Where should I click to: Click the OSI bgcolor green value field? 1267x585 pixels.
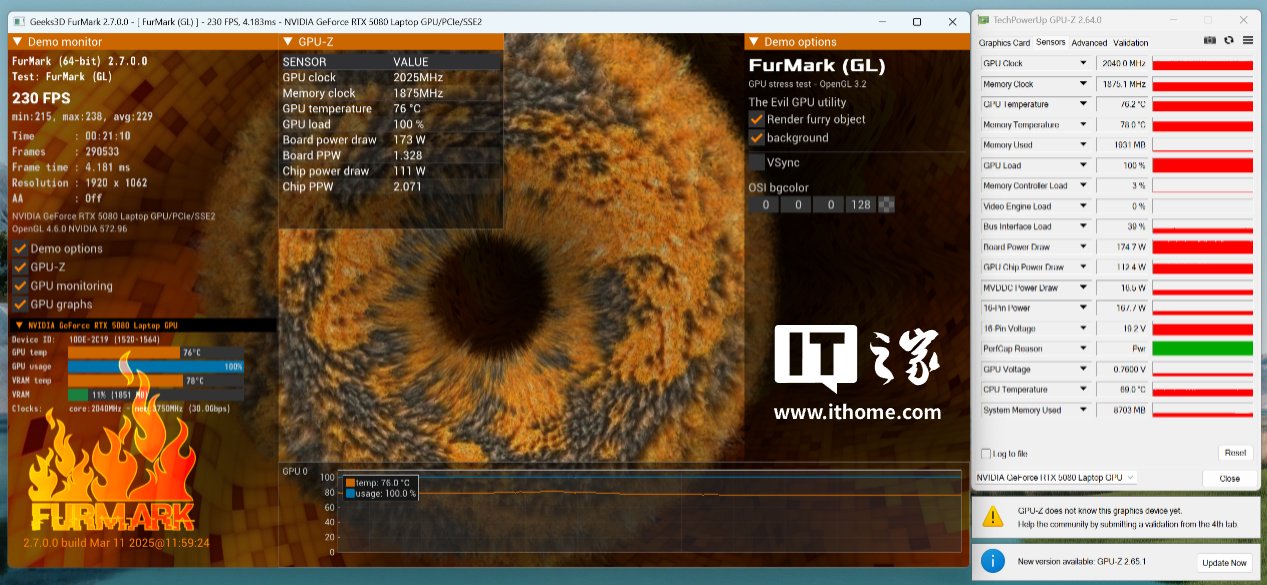[x=797, y=205]
